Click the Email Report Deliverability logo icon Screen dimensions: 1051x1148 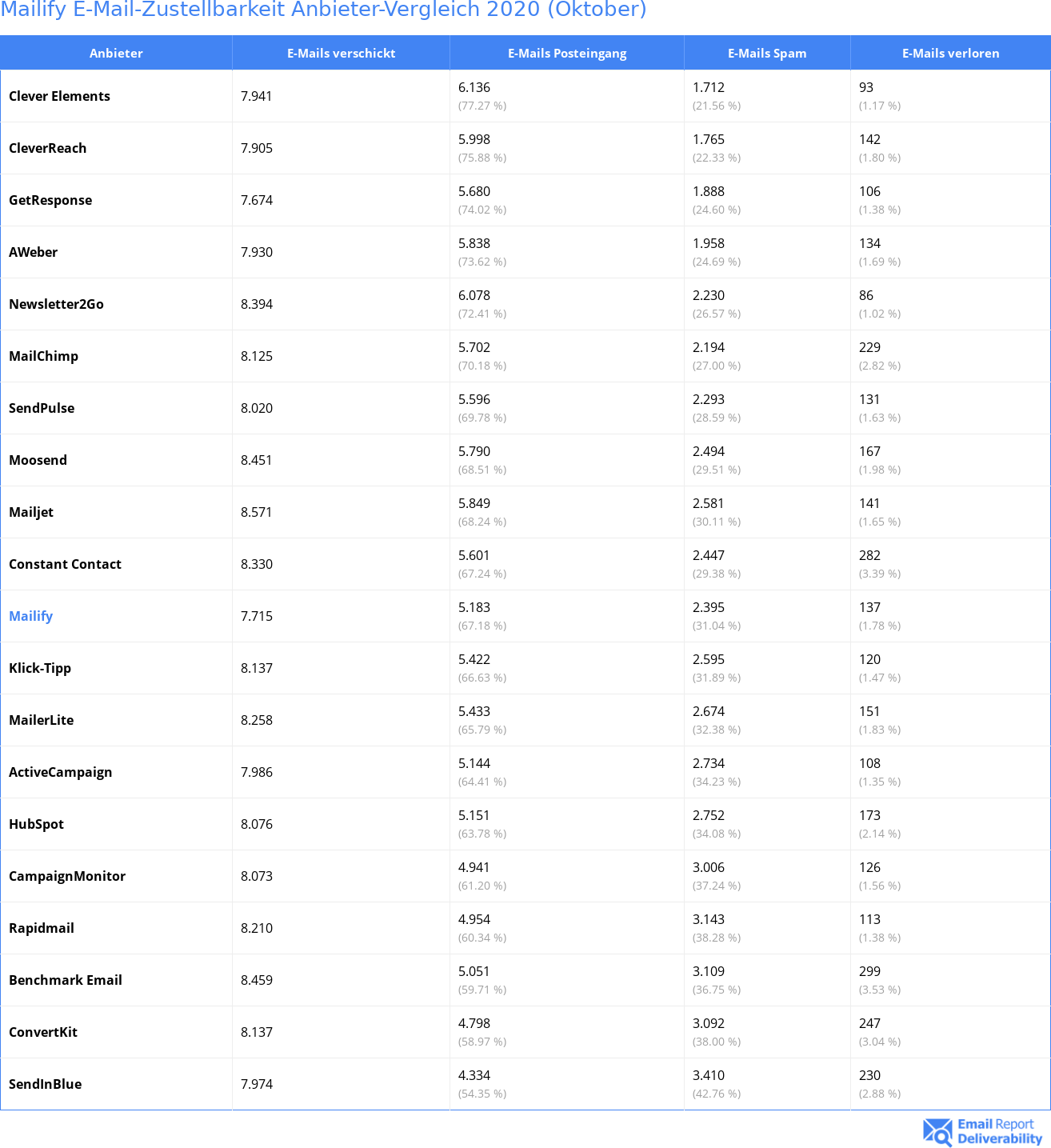(x=937, y=1132)
